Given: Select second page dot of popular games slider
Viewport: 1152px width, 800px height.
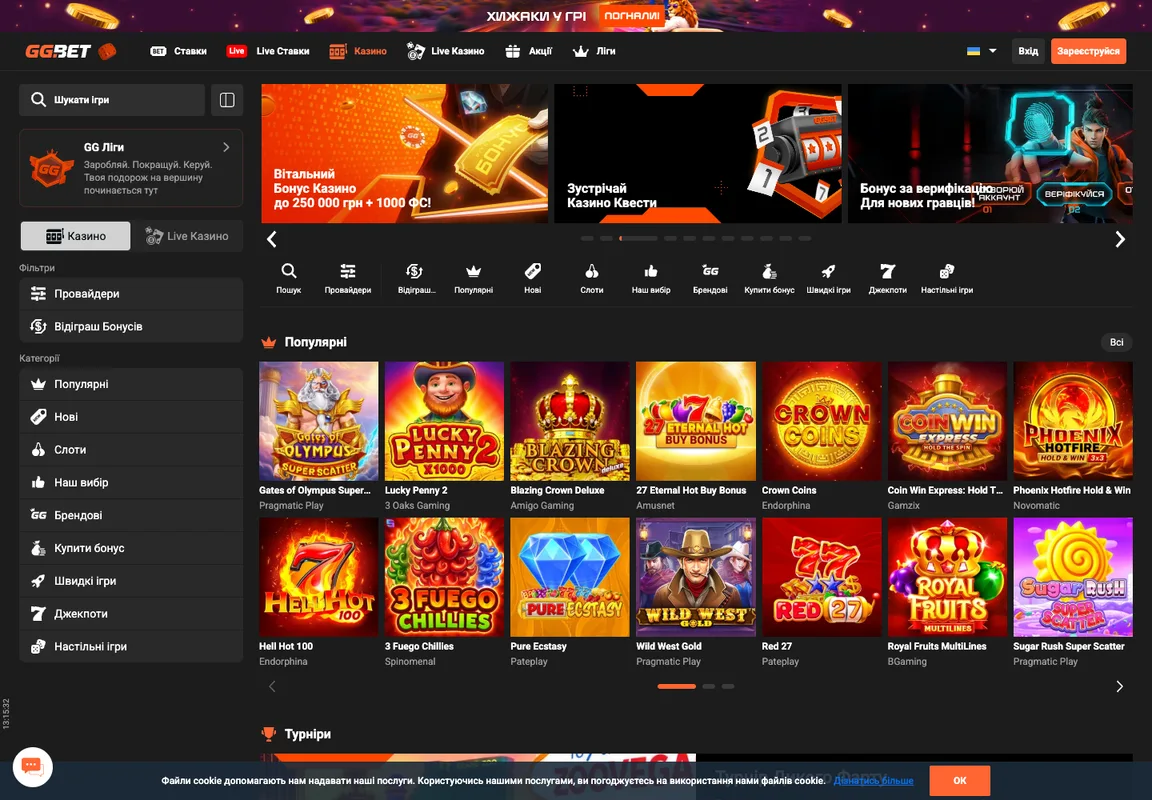Looking at the screenshot, I should pyautogui.click(x=708, y=686).
